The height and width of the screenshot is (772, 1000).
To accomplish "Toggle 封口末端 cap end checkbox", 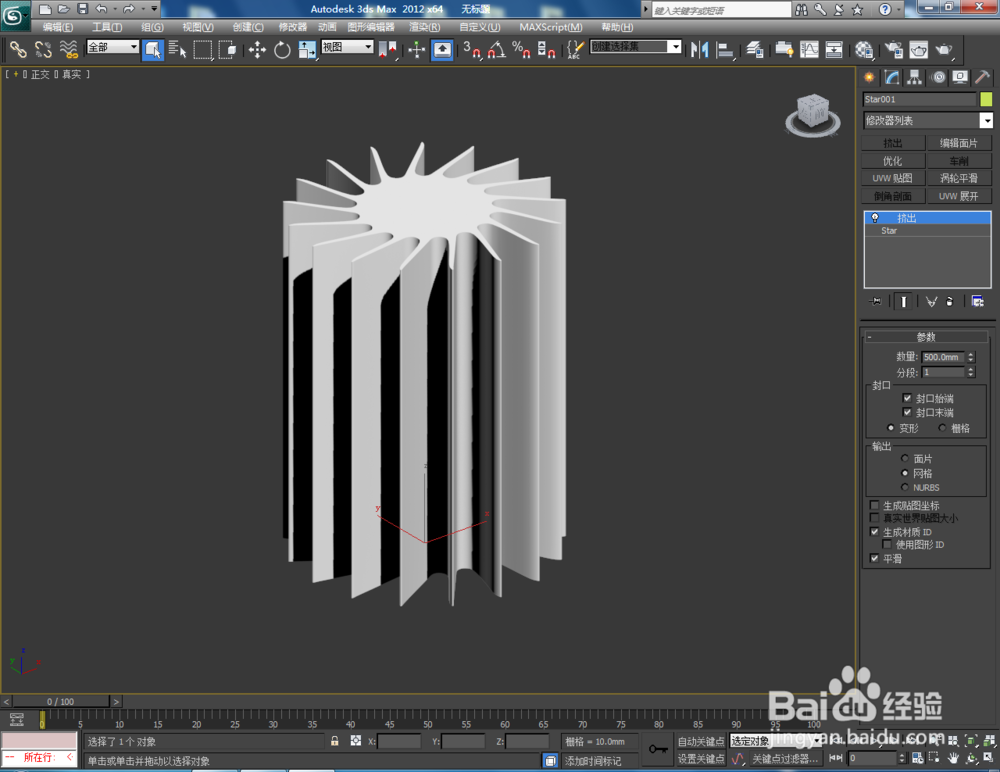I will point(907,412).
